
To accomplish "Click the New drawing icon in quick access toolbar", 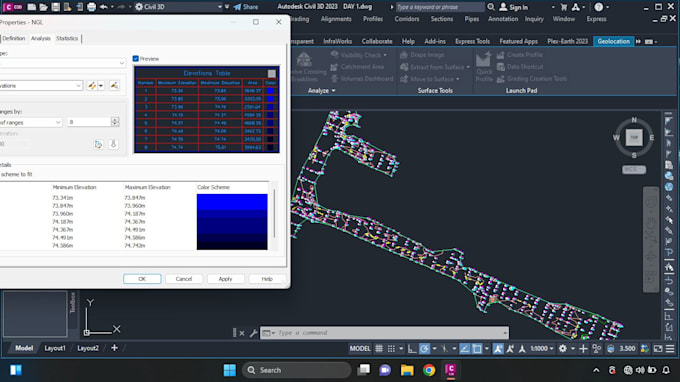I will [x=32, y=7].
